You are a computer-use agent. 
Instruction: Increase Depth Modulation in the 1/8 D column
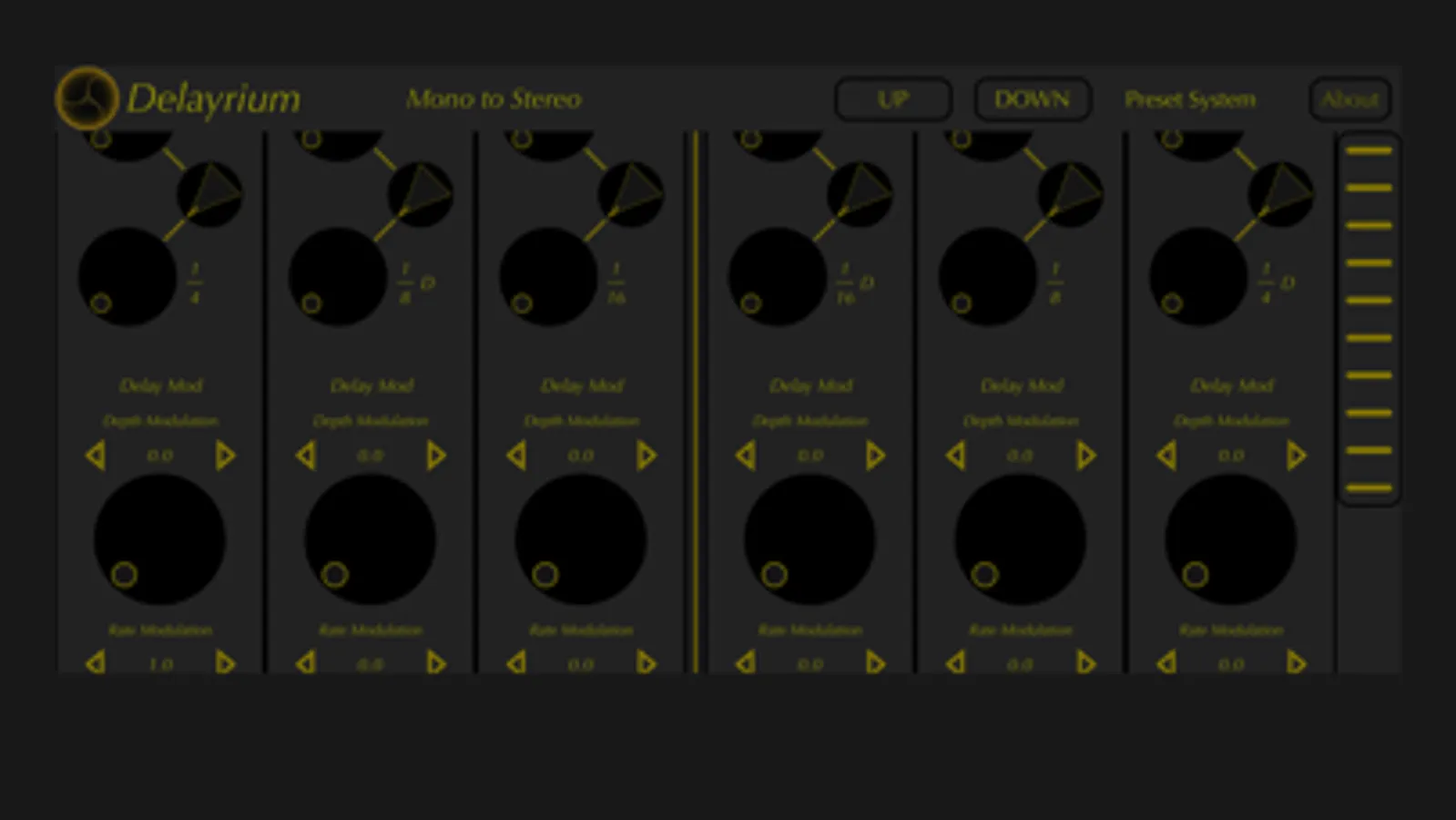[x=435, y=456]
